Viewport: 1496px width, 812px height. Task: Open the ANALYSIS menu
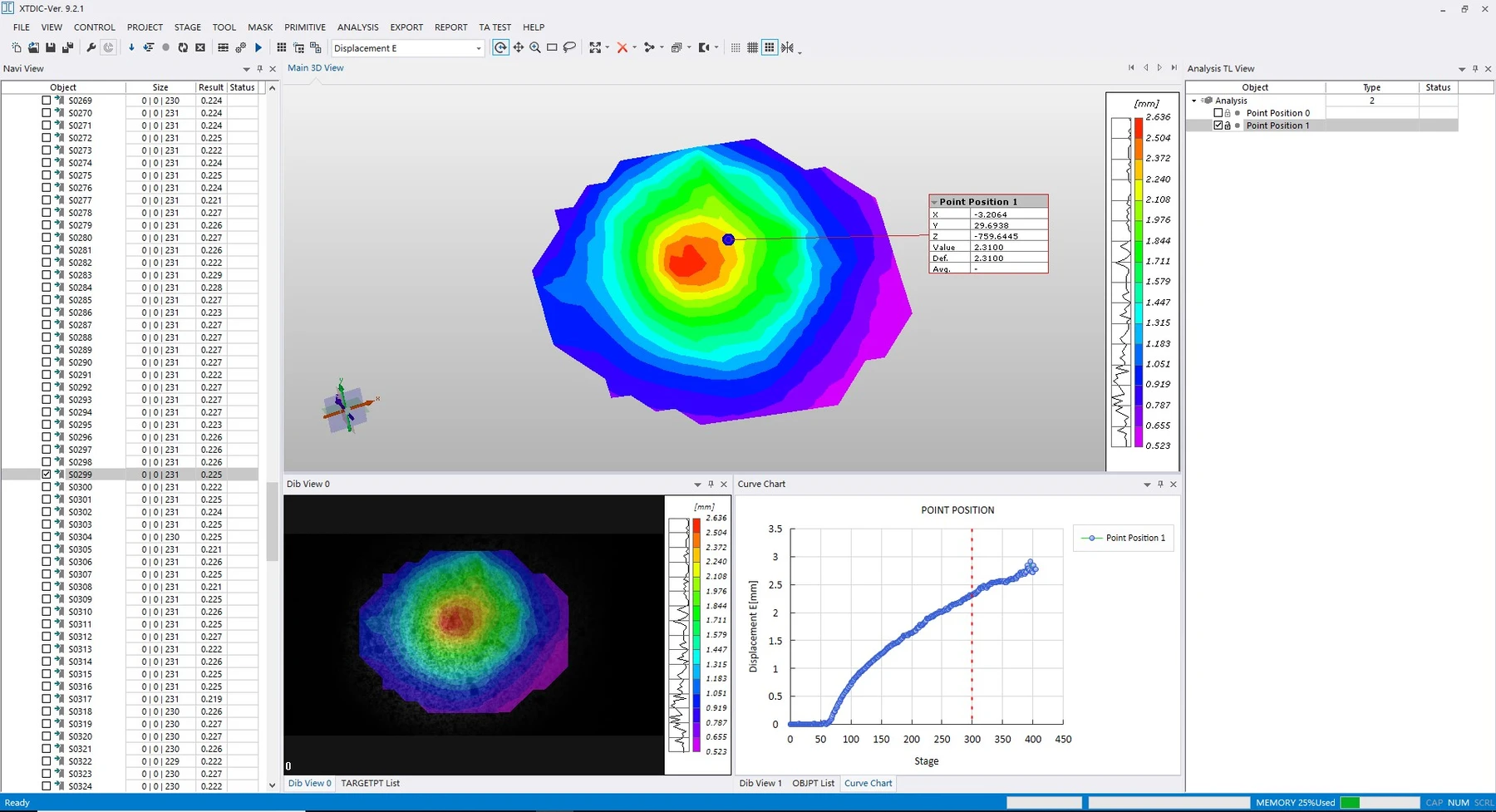tap(358, 27)
